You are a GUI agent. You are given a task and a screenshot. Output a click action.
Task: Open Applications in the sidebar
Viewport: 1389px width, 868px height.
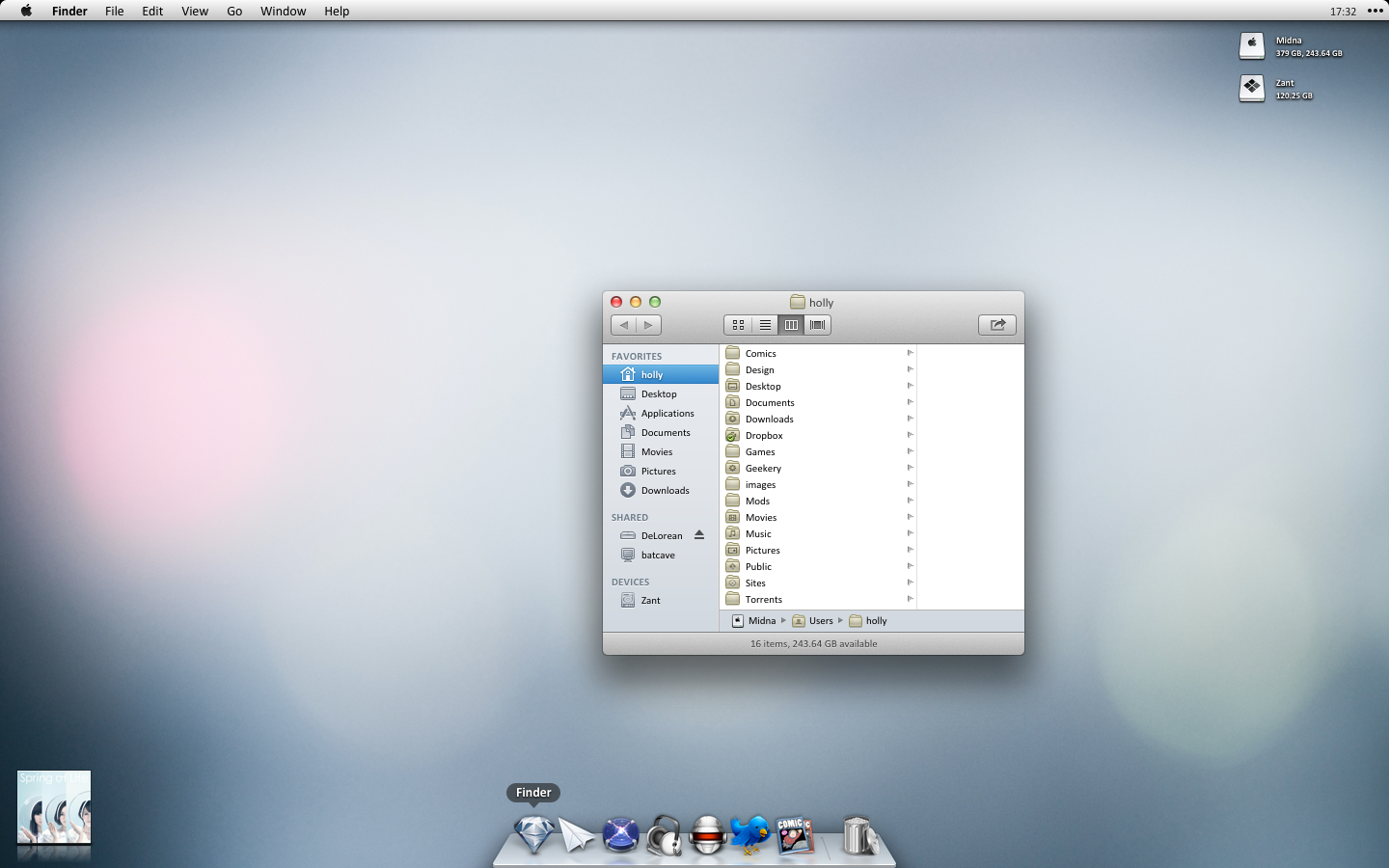(661, 413)
